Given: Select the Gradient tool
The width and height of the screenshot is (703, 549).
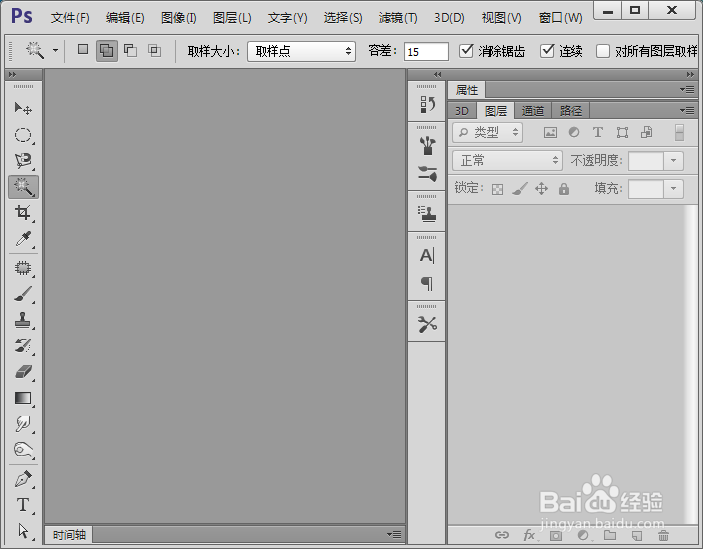Looking at the screenshot, I should [x=23, y=398].
